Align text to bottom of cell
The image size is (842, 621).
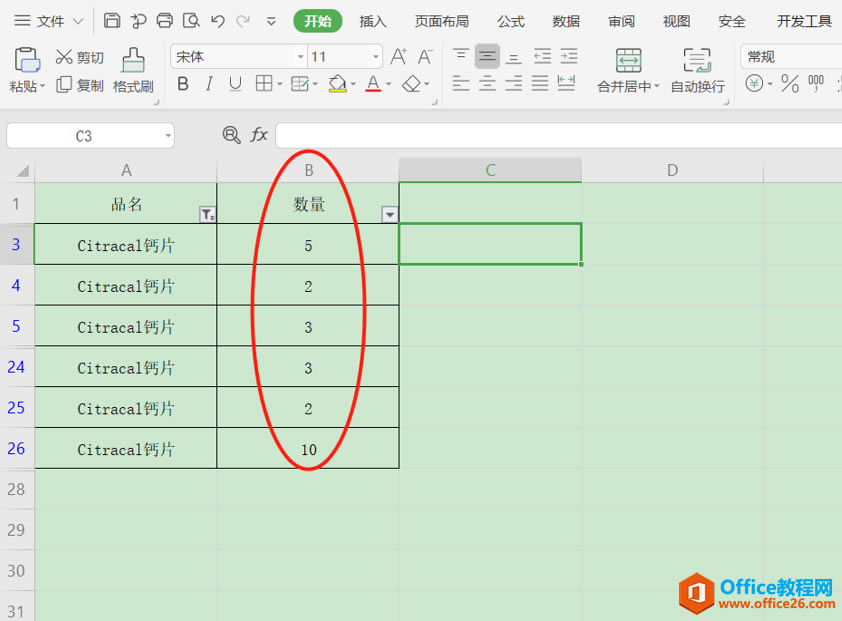(514, 56)
